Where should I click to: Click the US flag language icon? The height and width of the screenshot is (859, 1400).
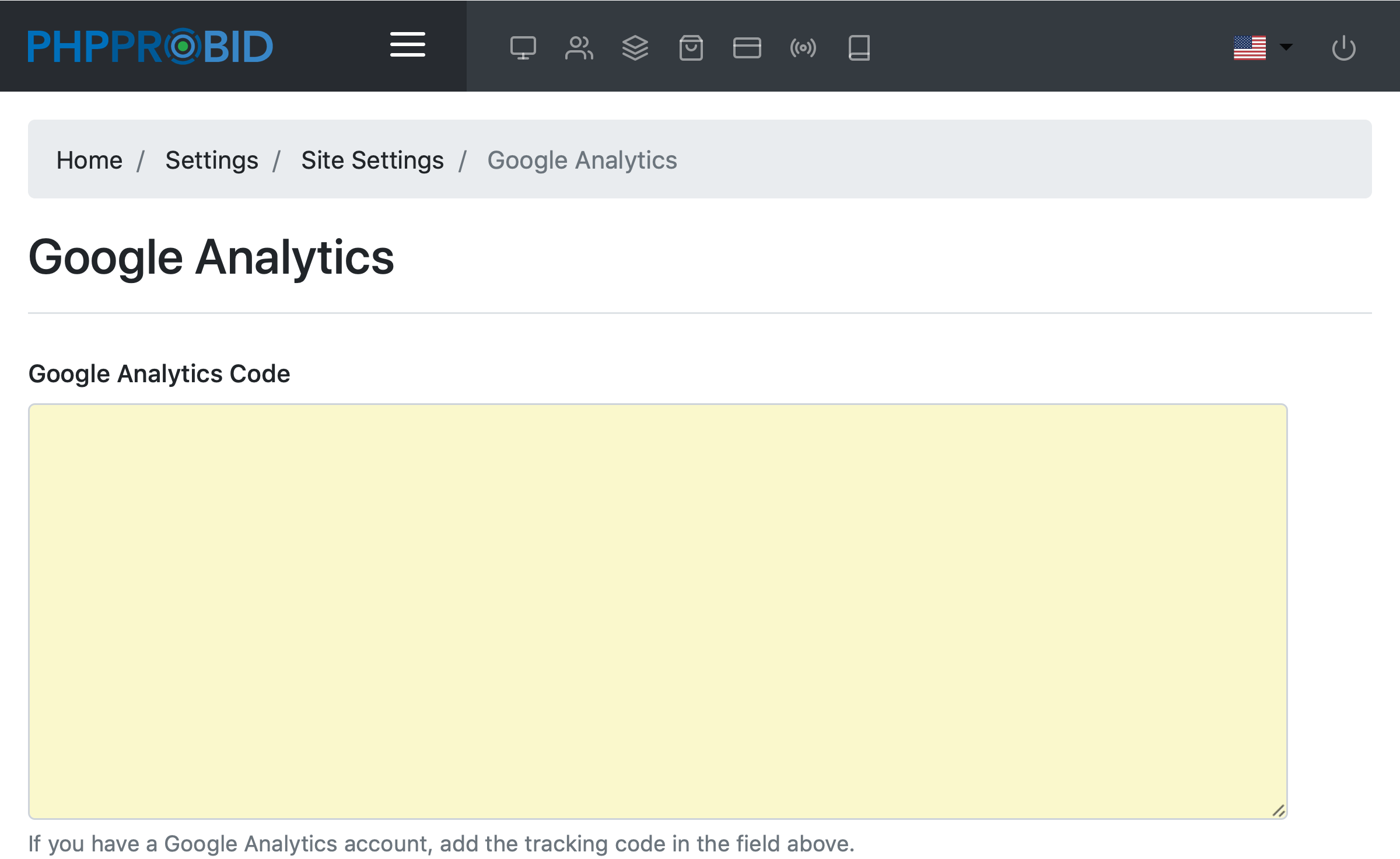point(1249,48)
